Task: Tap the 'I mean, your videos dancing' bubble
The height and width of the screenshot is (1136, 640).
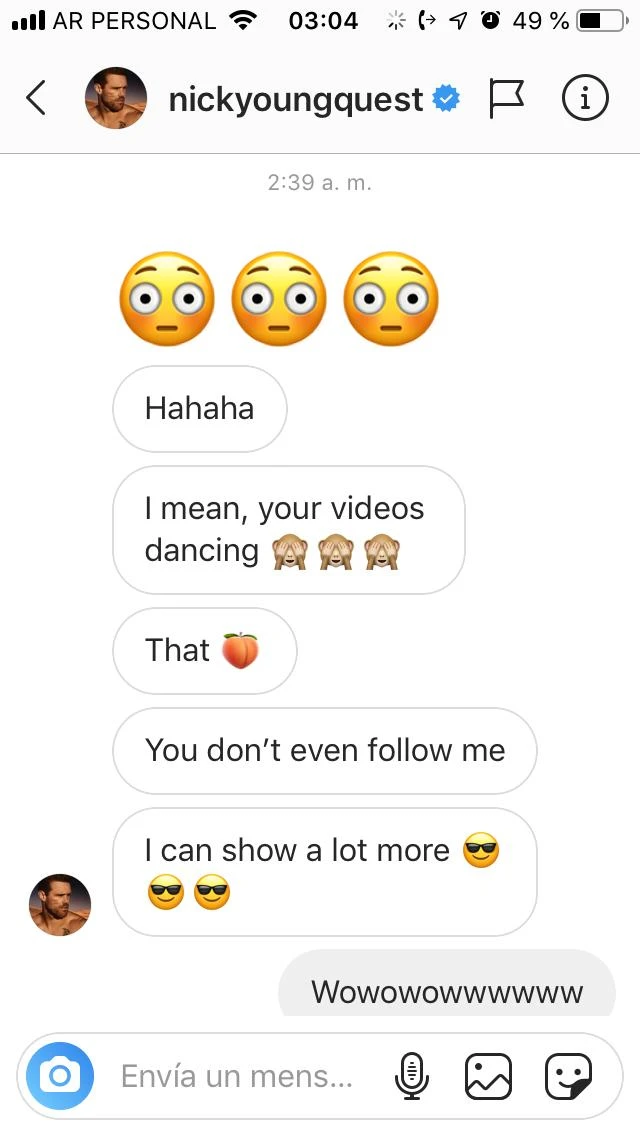Action: pos(288,530)
